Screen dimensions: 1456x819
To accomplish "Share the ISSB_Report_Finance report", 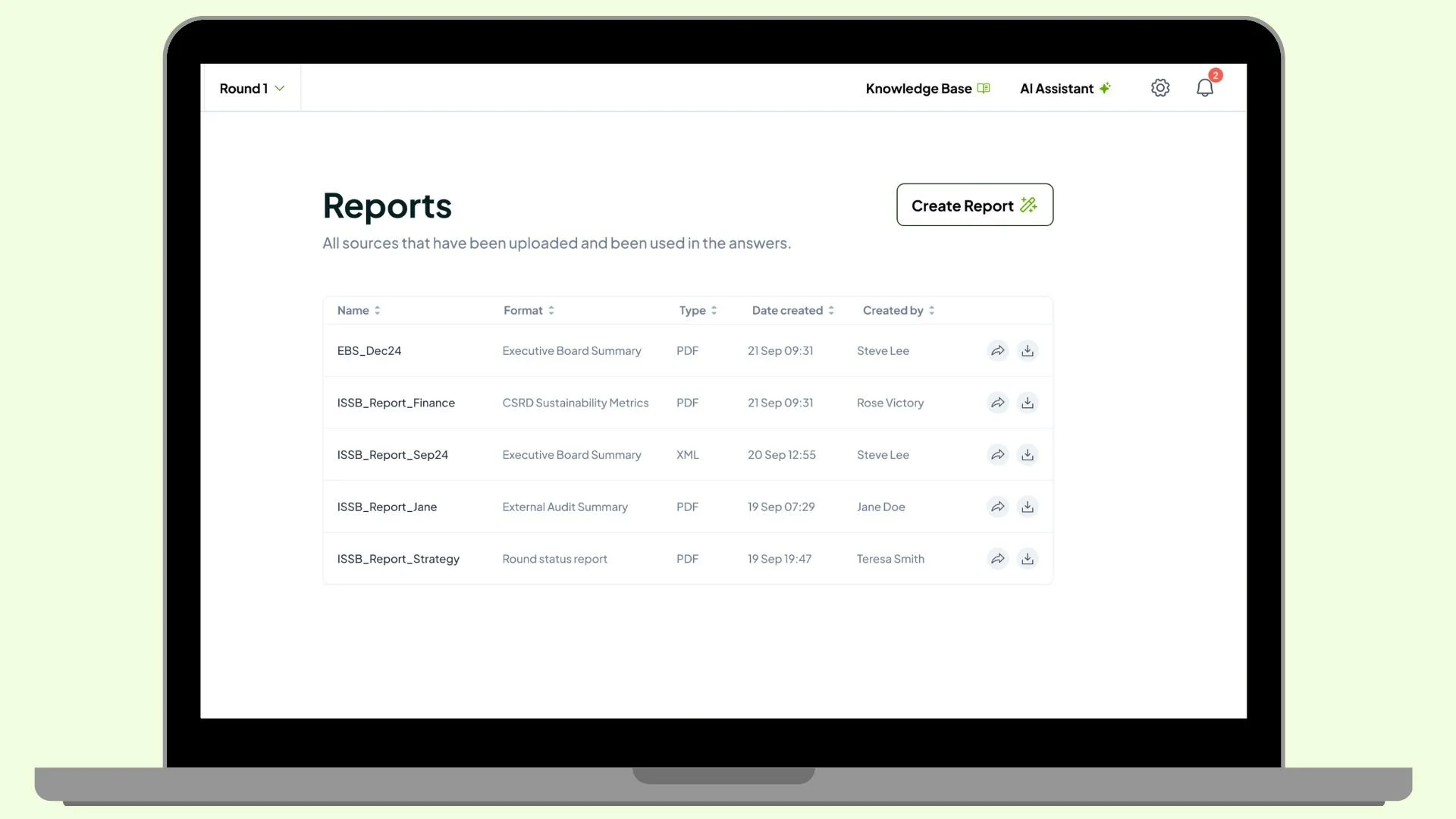I will 997,403.
